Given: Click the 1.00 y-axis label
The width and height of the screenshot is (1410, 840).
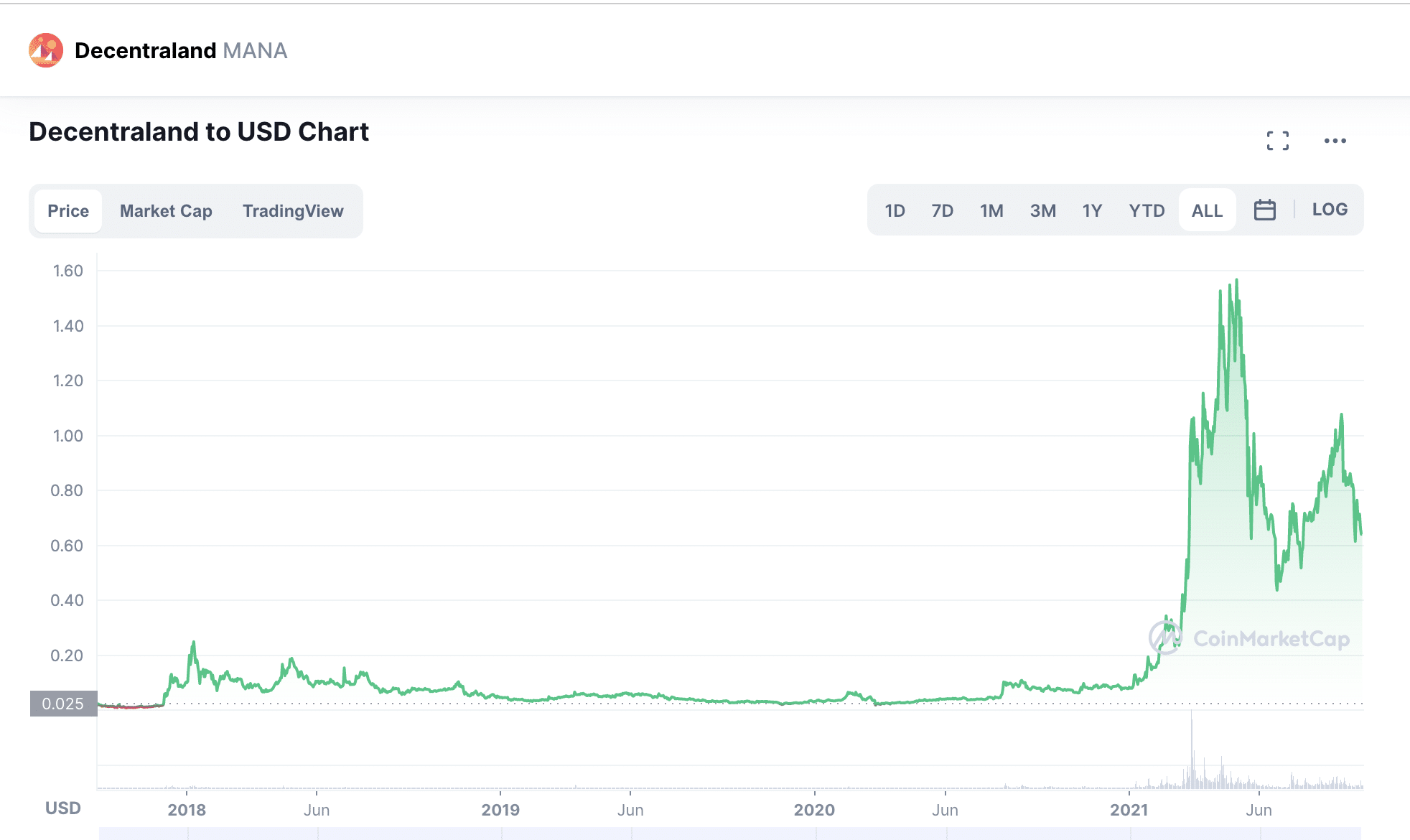Looking at the screenshot, I should [68, 436].
